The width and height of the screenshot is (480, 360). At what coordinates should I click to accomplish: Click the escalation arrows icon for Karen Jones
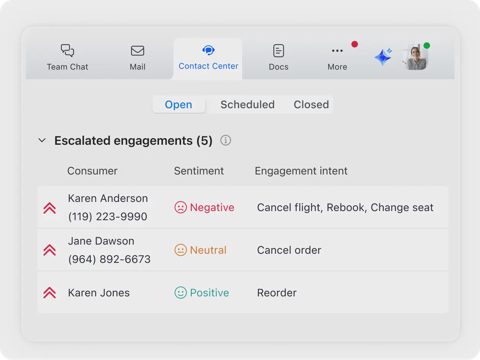click(50, 293)
